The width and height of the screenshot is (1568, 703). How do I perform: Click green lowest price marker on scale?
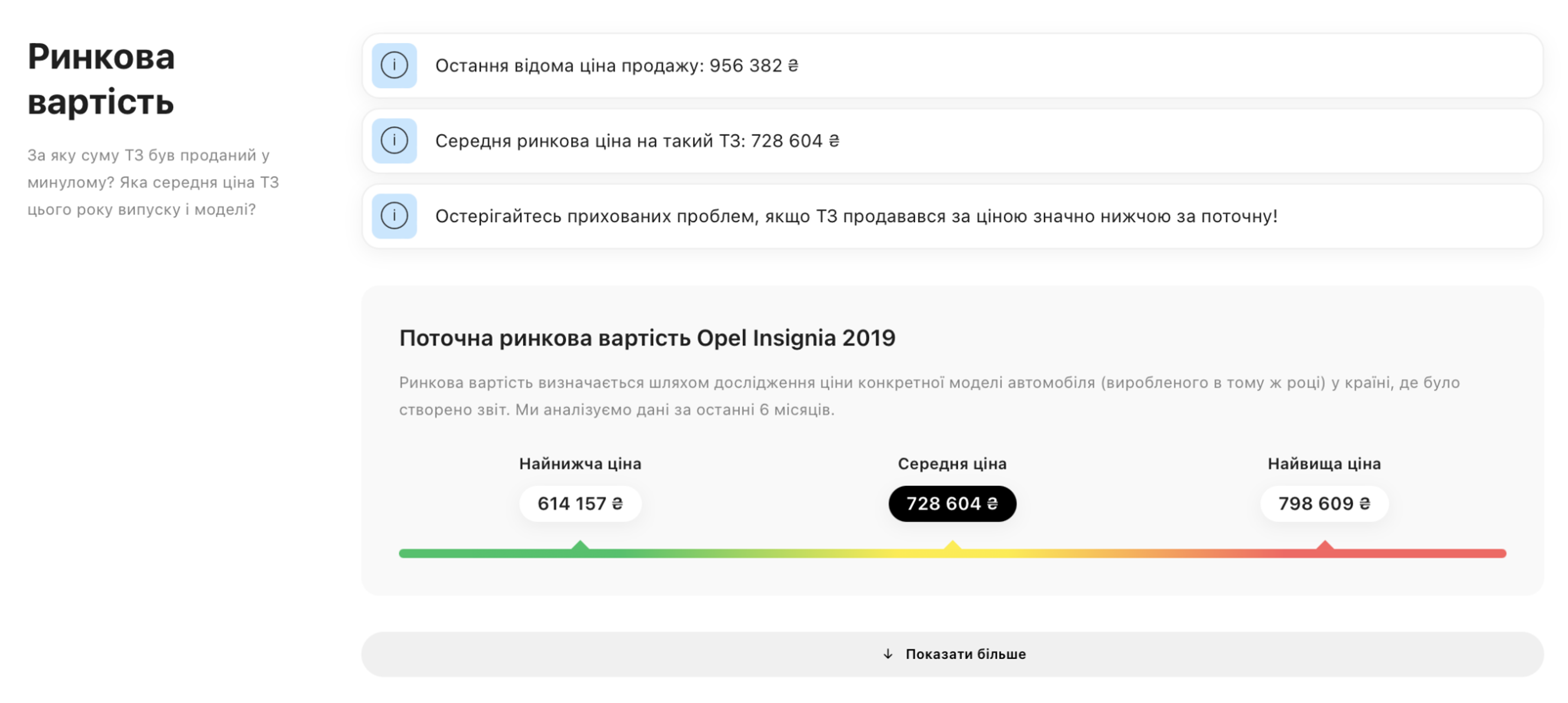click(x=580, y=546)
